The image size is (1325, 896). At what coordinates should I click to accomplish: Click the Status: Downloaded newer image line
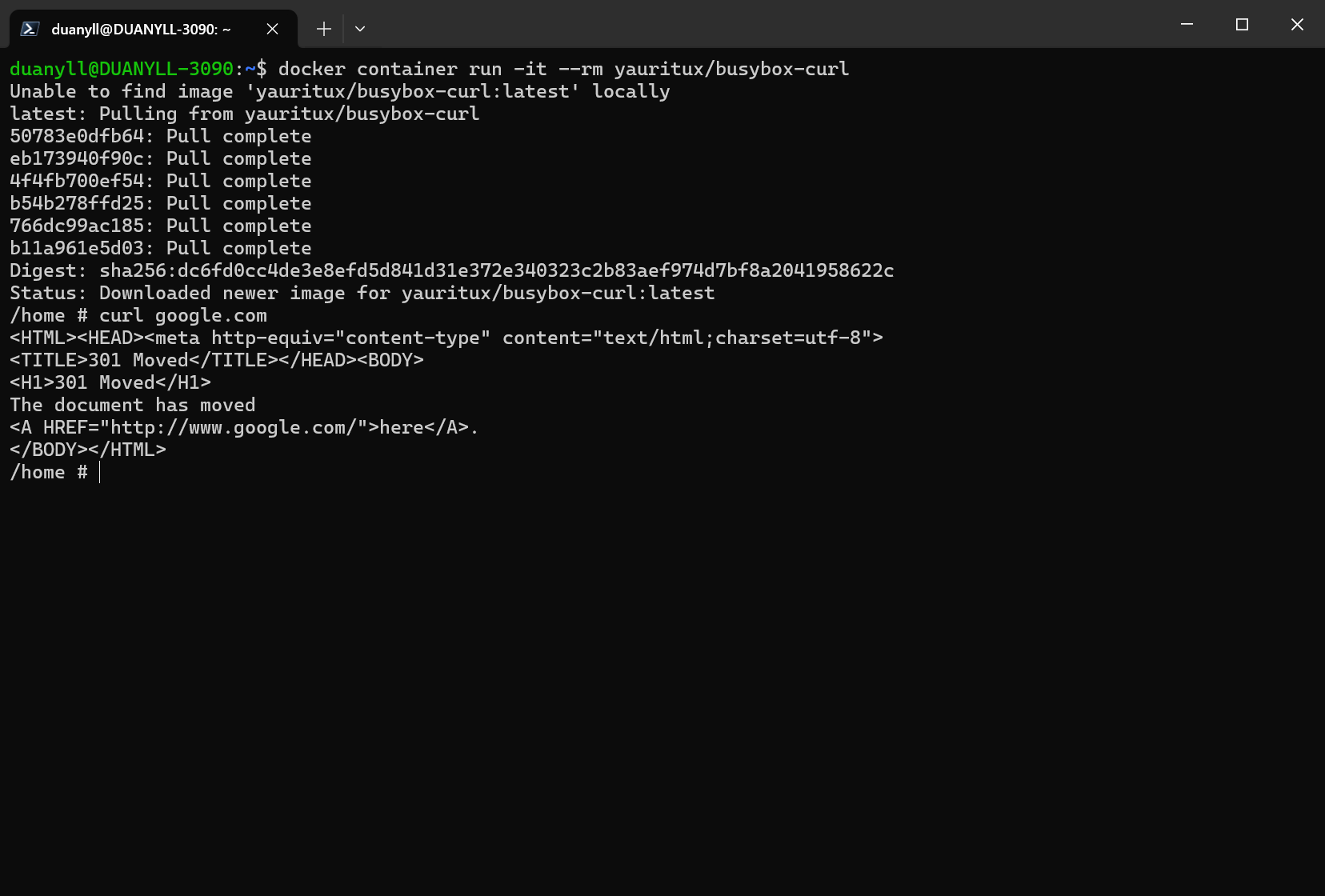pyautogui.click(x=360, y=293)
